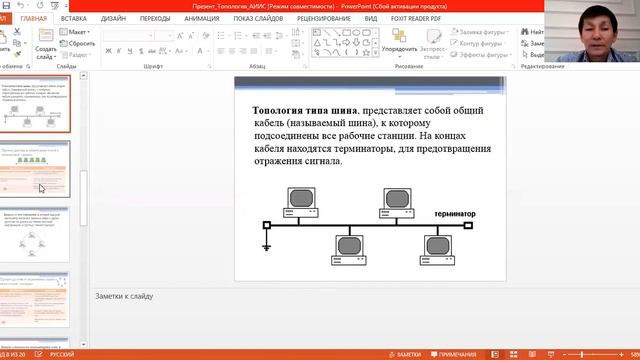
Task: Toggle text shadow S formatting
Action: 141,51
